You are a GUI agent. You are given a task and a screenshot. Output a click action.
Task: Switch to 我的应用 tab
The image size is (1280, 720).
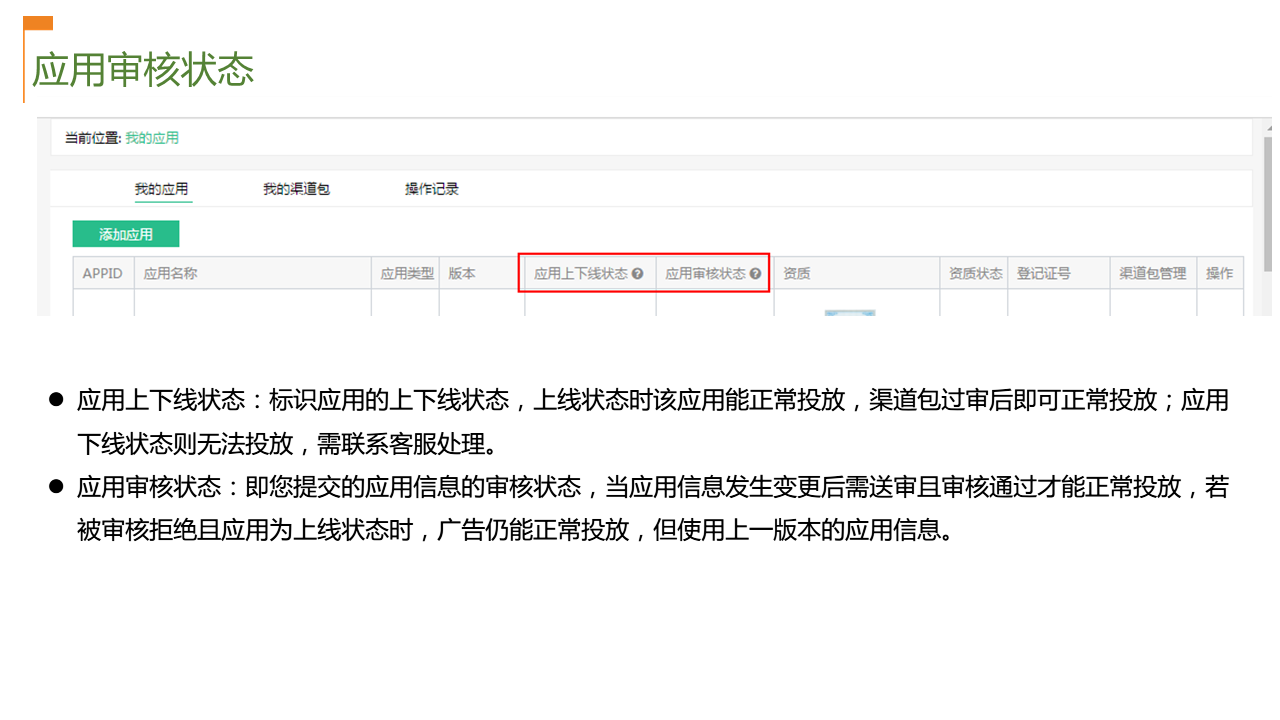162,189
